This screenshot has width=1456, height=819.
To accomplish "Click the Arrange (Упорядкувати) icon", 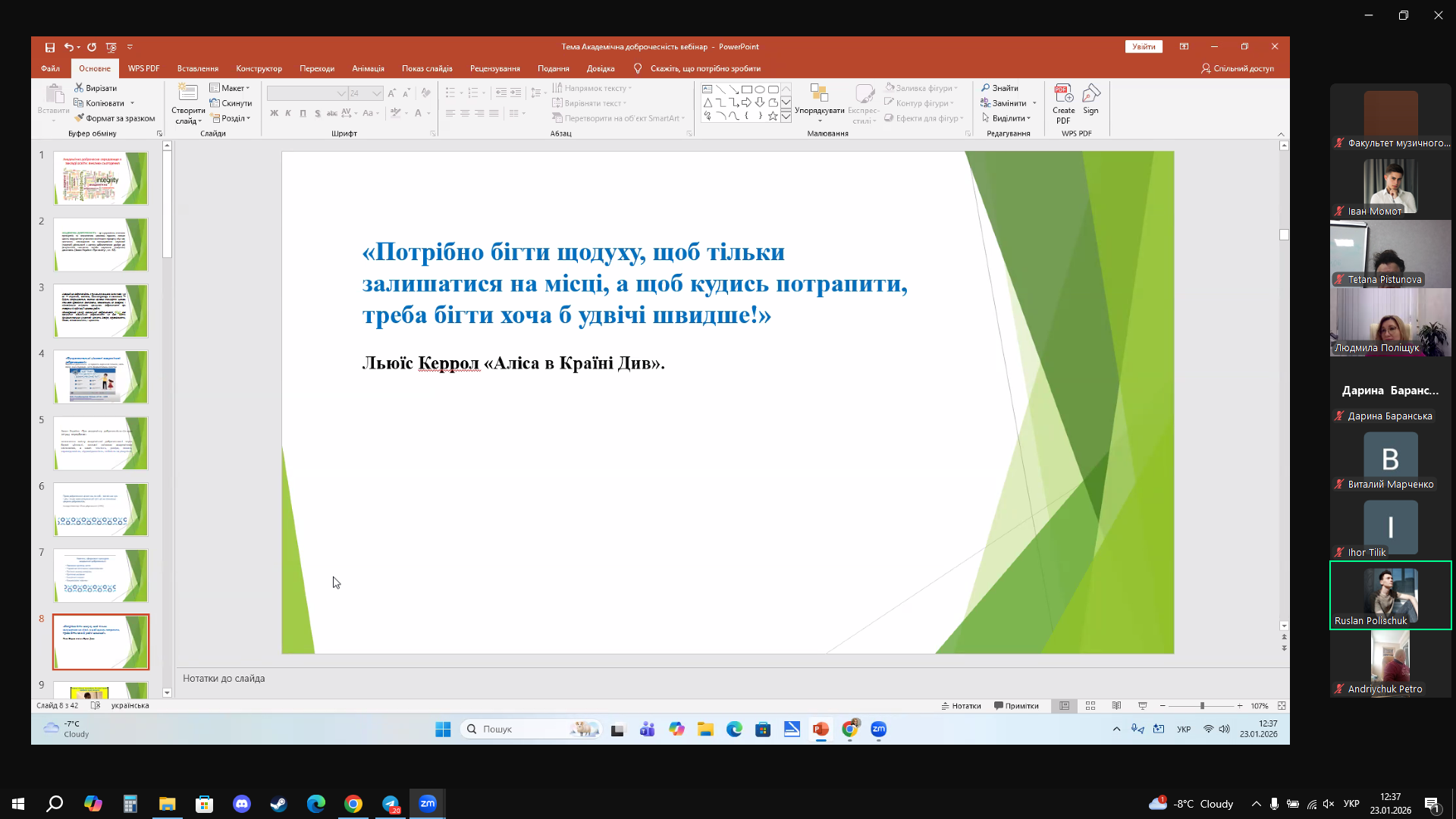I will 819,102.
